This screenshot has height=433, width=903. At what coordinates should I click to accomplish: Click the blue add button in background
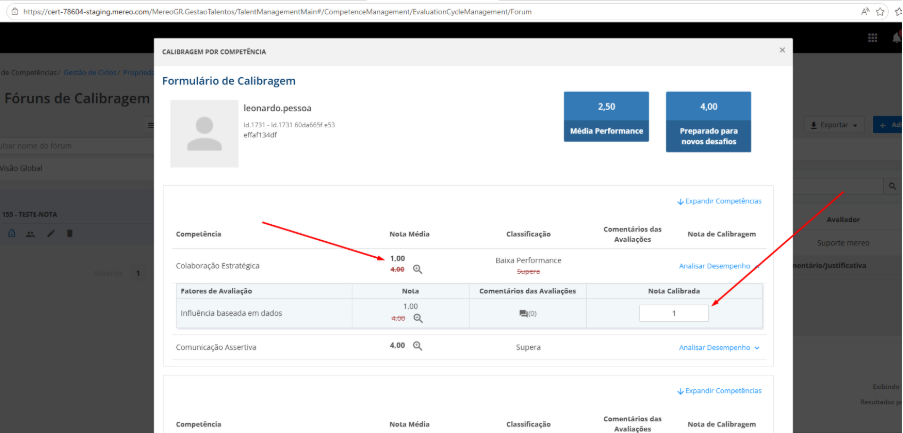pyautogui.click(x=888, y=125)
